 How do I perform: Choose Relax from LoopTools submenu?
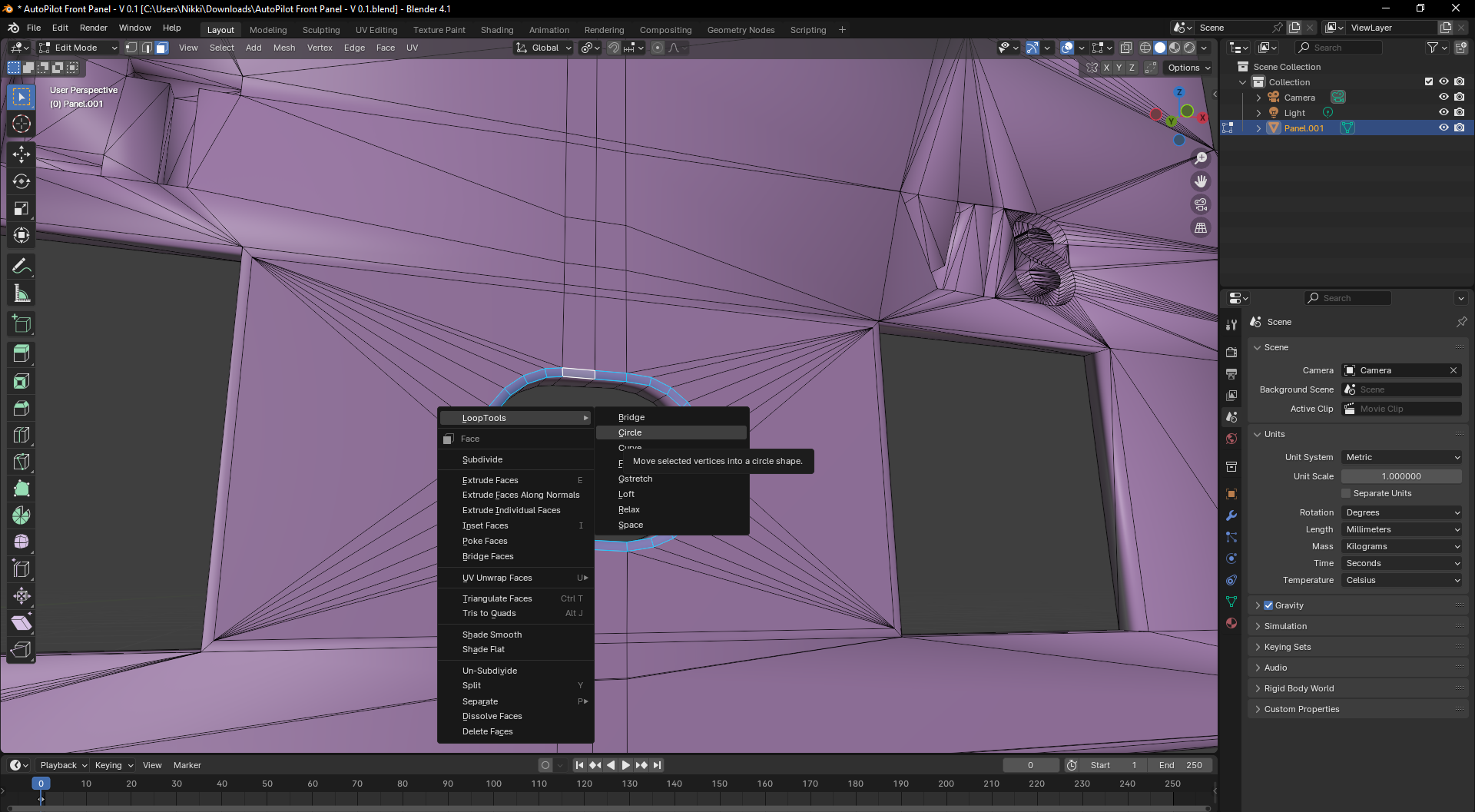(x=671, y=509)
